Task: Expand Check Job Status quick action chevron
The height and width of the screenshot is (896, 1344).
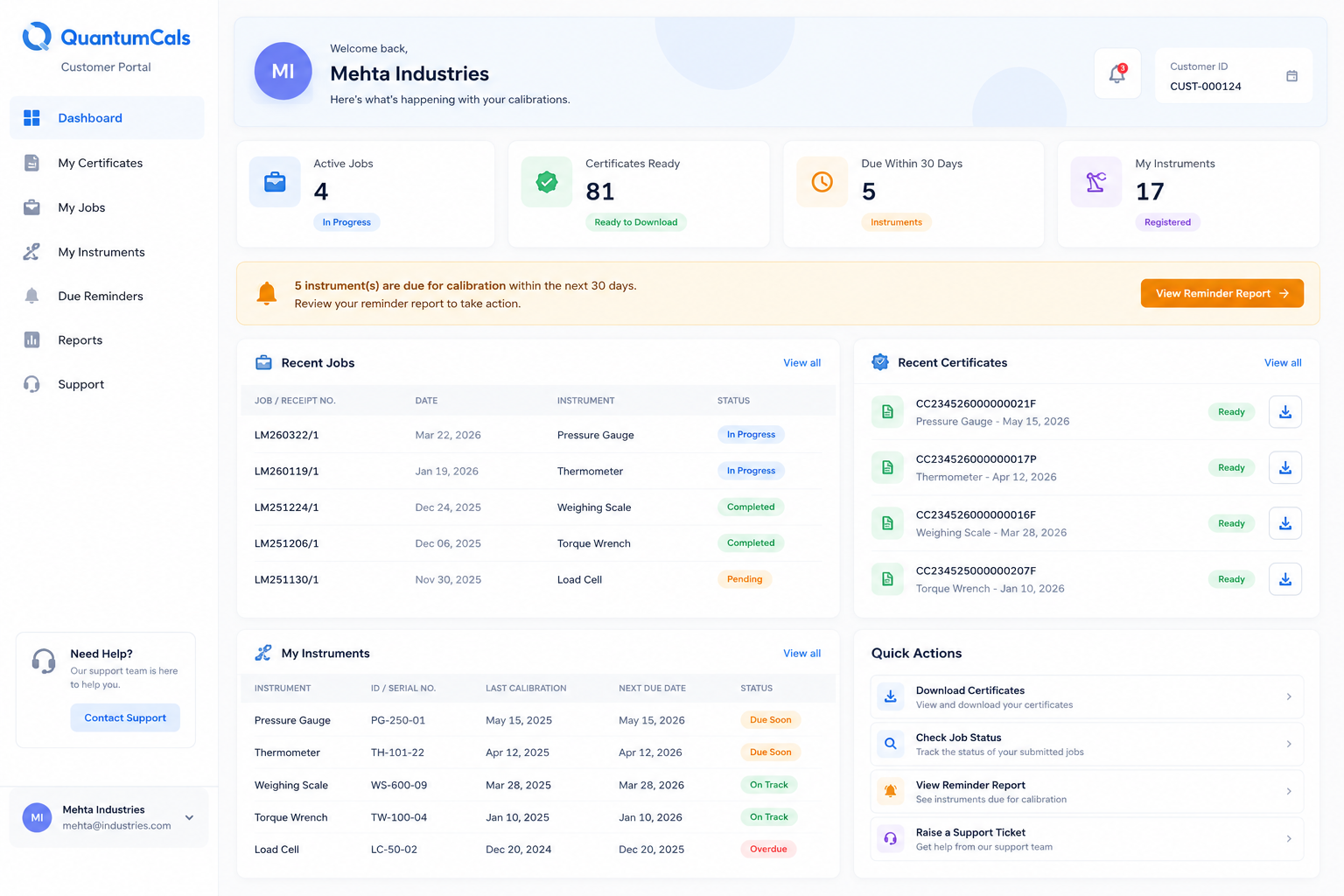Action: (x=1289, y=744)
